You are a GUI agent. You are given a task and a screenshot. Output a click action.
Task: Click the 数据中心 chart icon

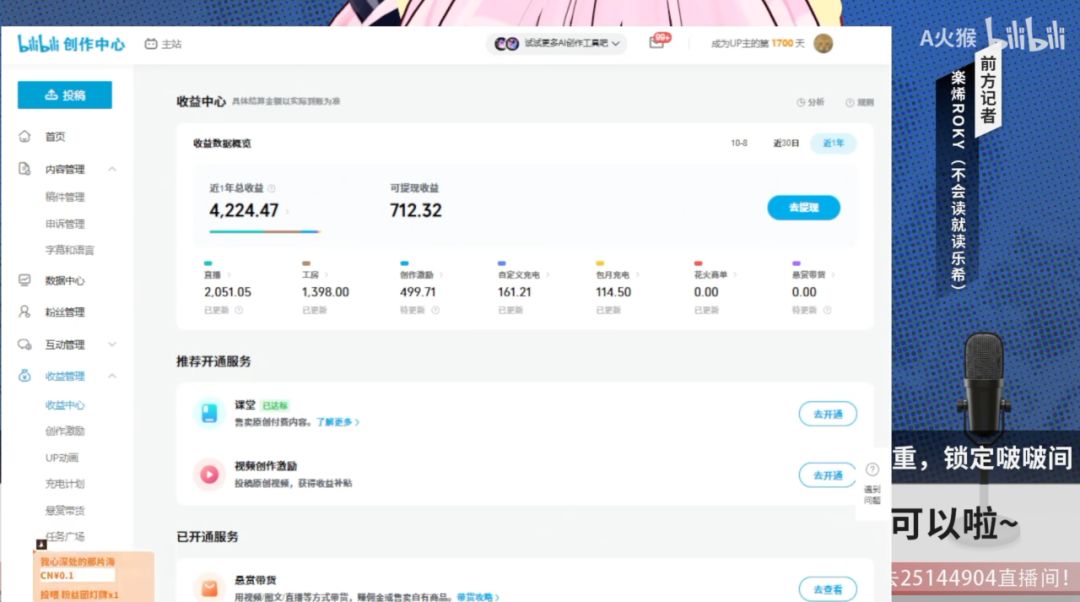coord(25,280)
